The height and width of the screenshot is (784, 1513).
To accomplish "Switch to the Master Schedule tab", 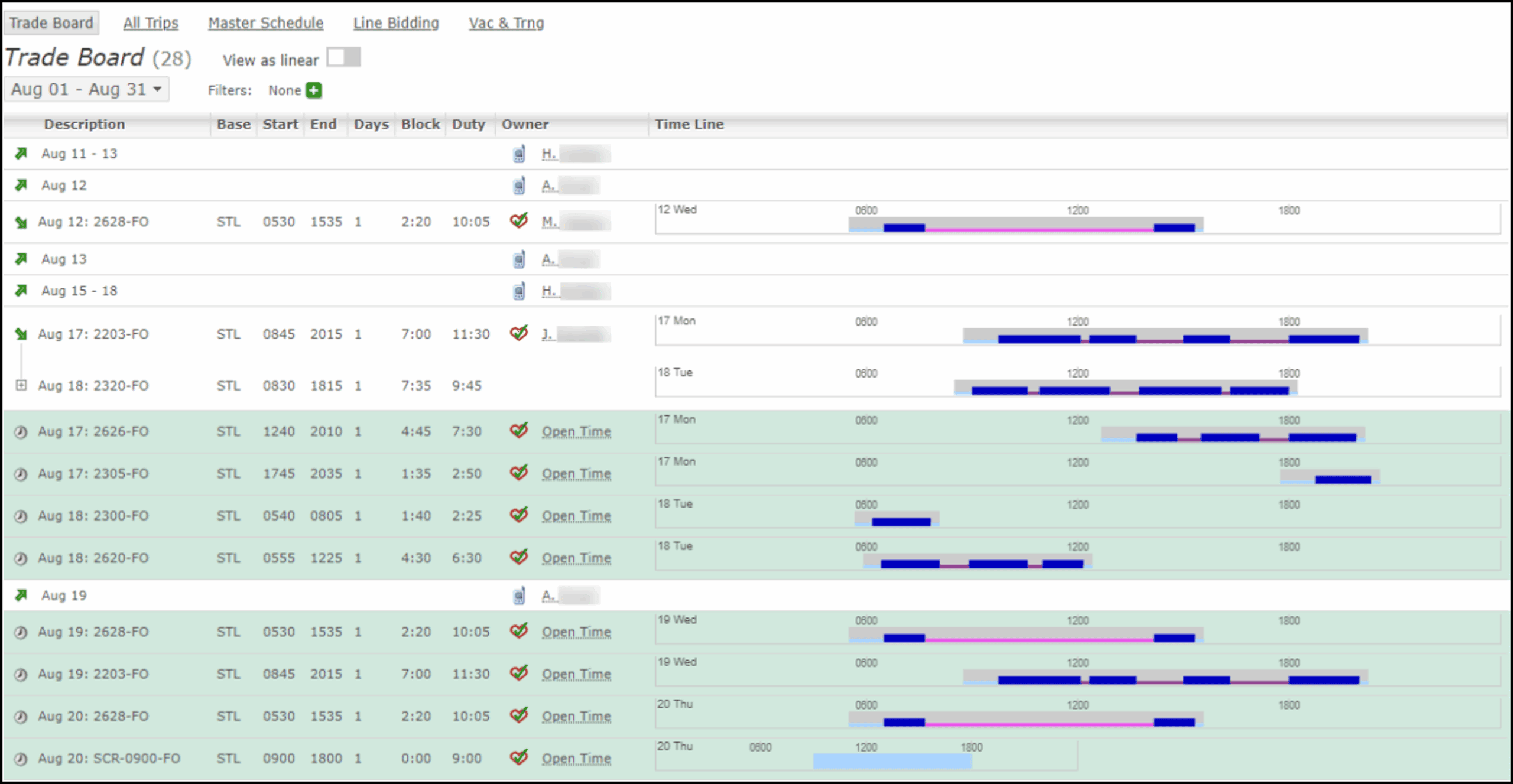I will tap(265, 22).
